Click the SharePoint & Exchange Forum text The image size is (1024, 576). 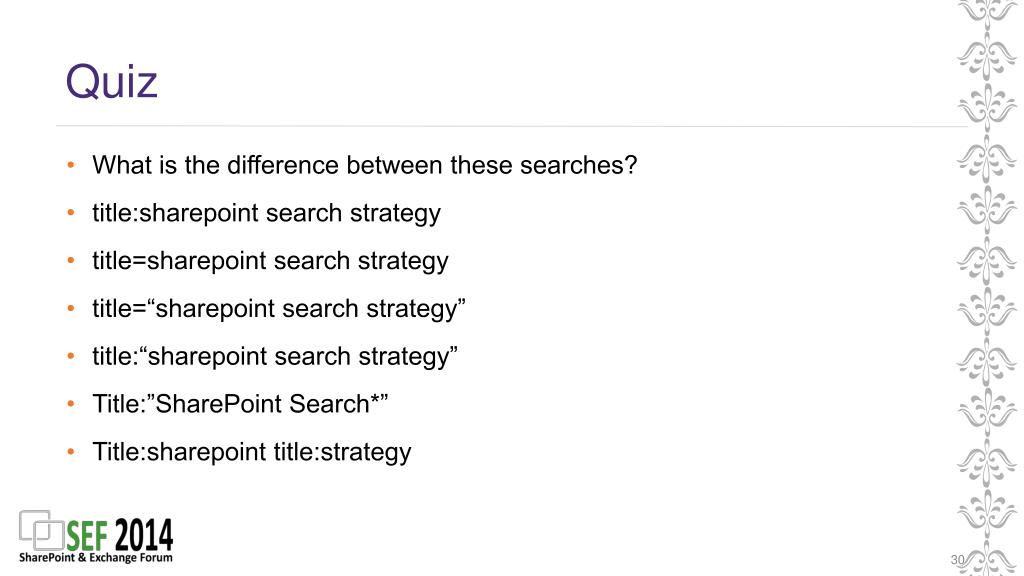tap(96, 558)
